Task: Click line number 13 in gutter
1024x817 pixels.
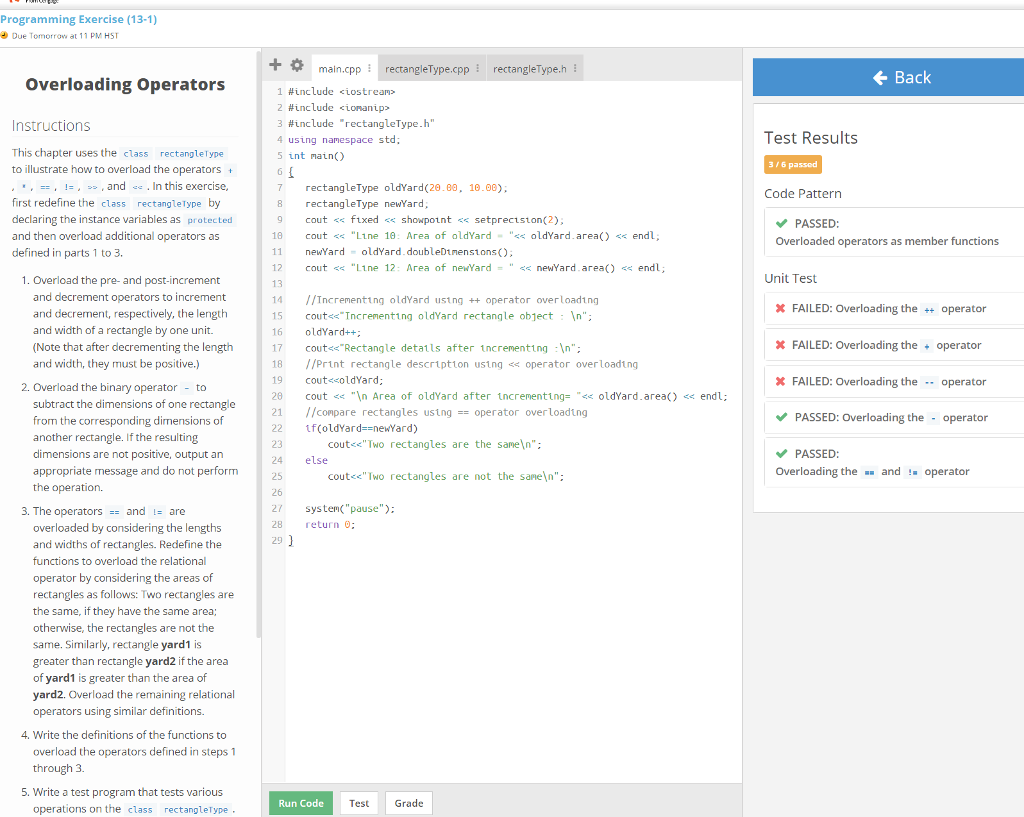Action: click(x=277, y=283)
